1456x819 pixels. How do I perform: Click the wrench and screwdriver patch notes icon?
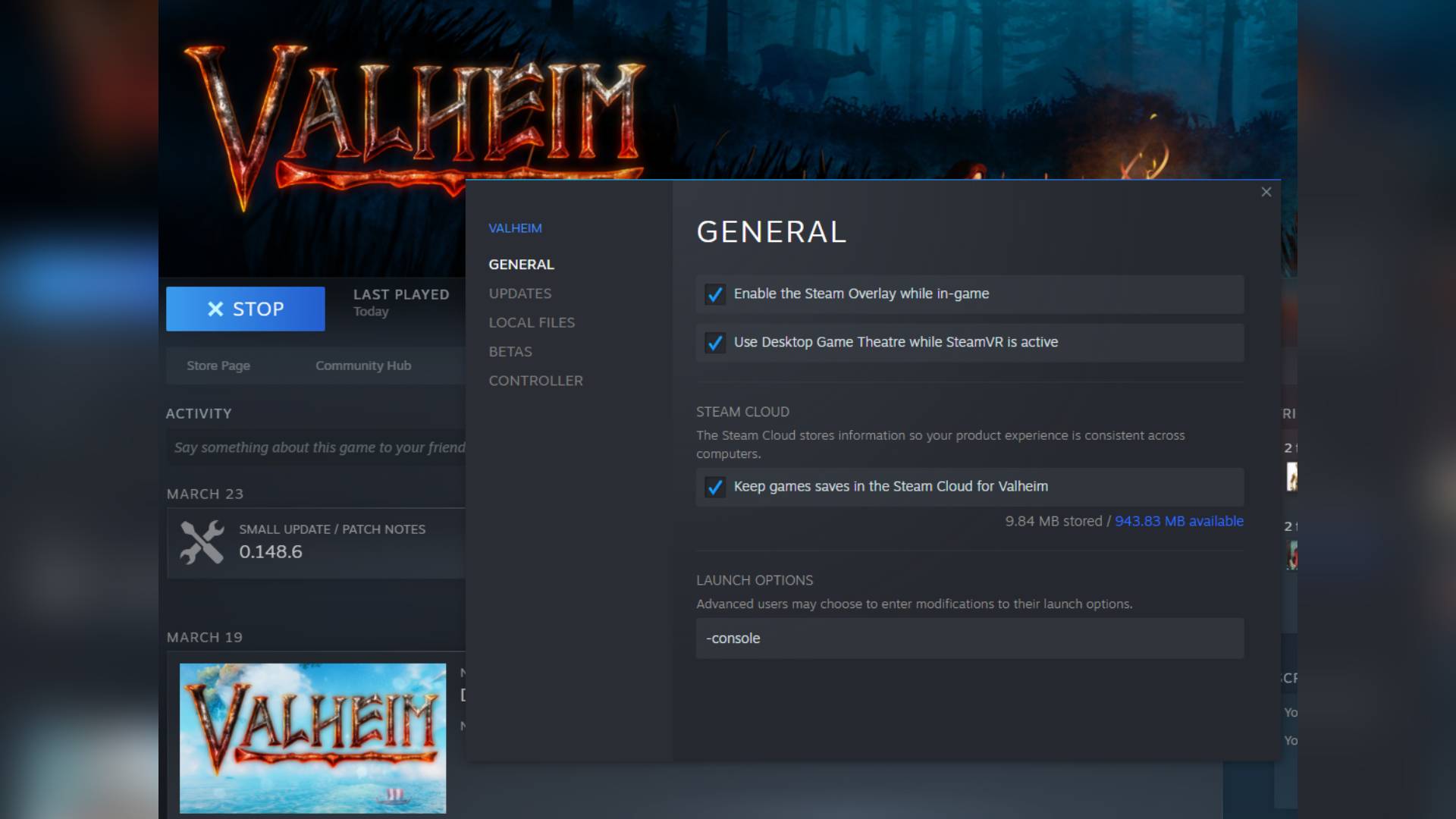pos(202,542)
